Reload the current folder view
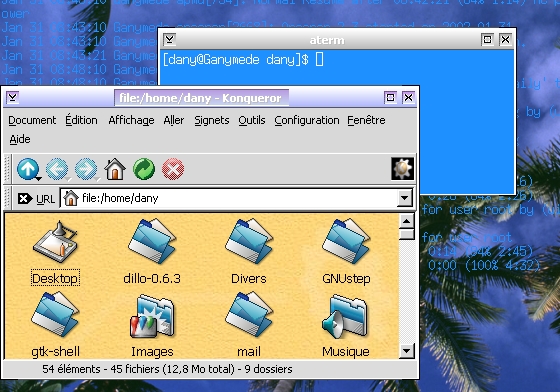 (144, 169)
